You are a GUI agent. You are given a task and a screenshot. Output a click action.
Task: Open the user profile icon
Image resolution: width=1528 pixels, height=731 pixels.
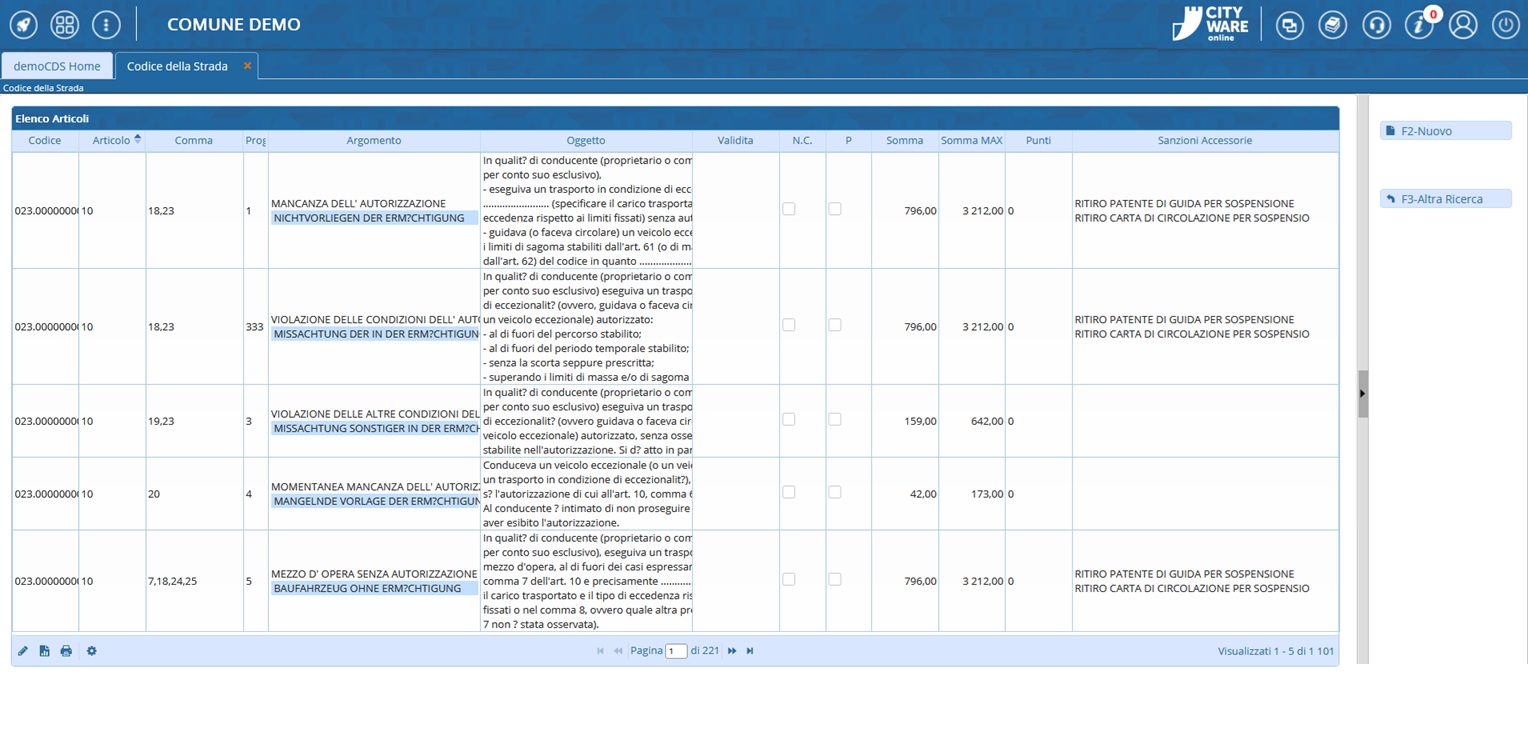pos(1463,25)
